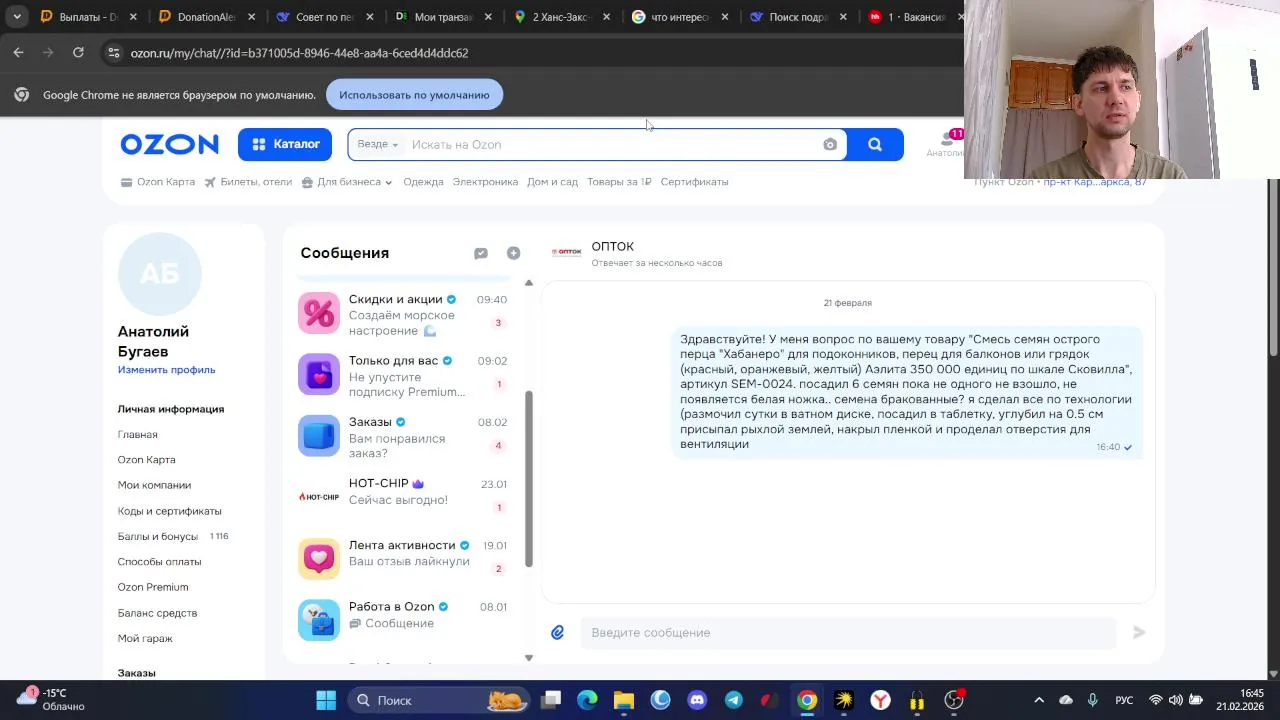Viewport: 1280px width, 720px height.
Task: Open the Только для вас purple icon chat
Action: click(x=319, y=375)
